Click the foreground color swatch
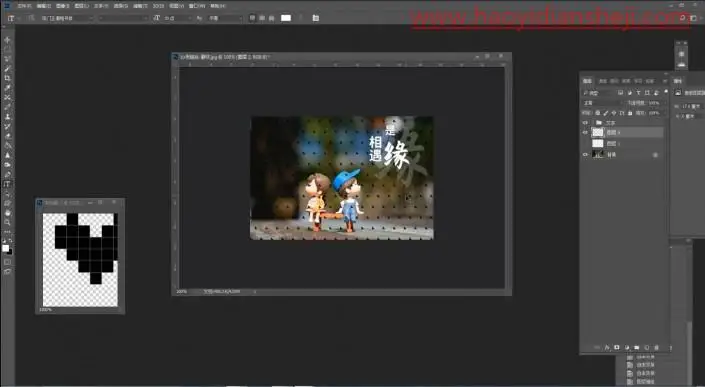The width and height of the screenshot is (705, 387). pyautogui.click(x=5, y=248)
